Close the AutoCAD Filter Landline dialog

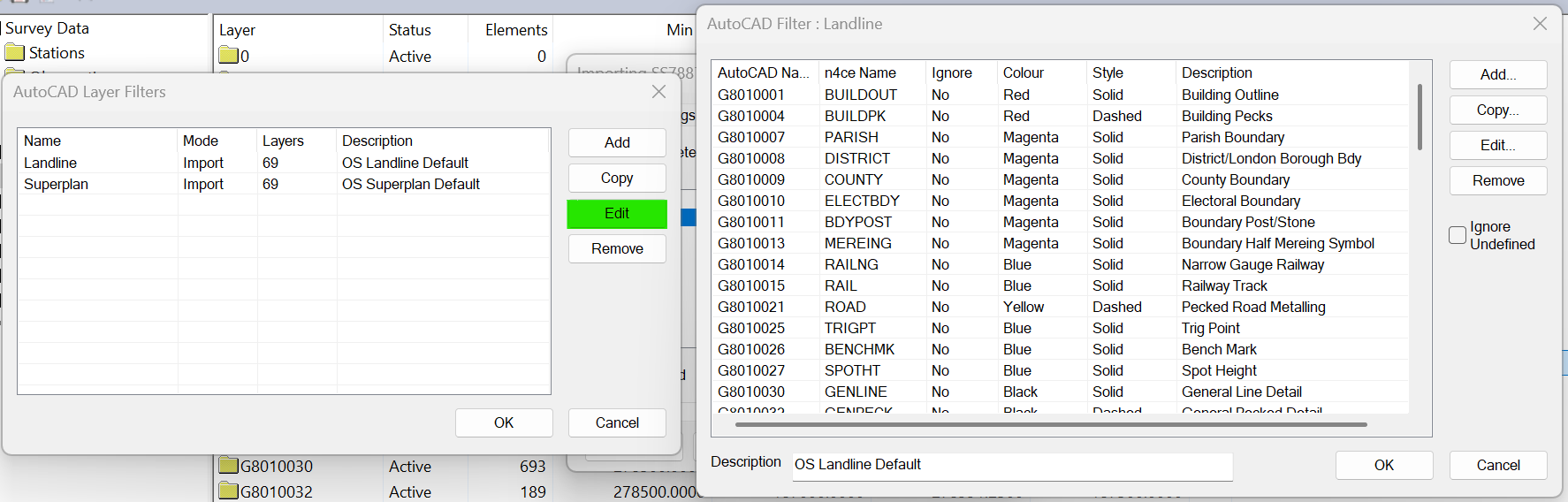tap(1540, 24)
